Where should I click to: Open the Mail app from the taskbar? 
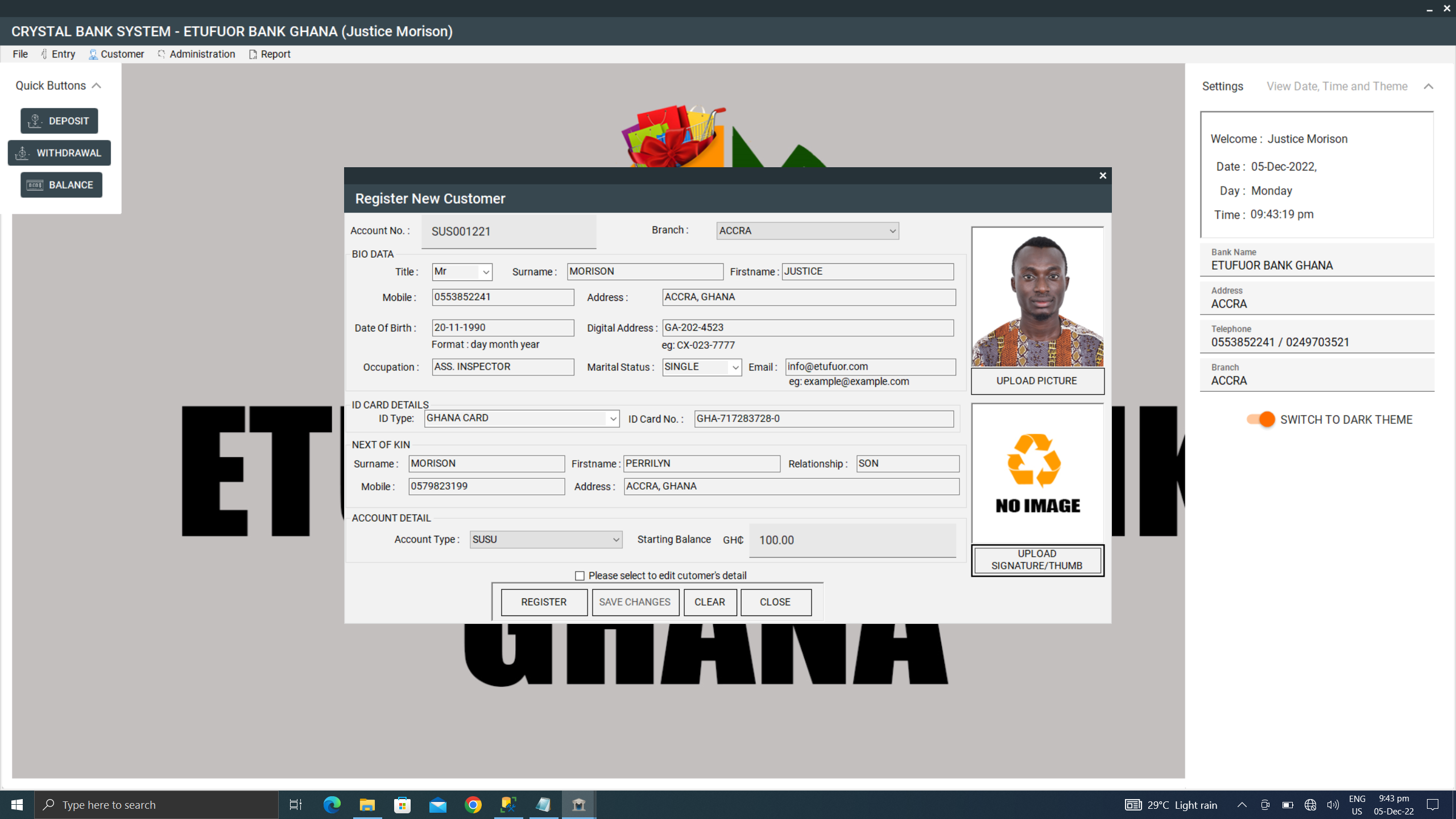437,805
